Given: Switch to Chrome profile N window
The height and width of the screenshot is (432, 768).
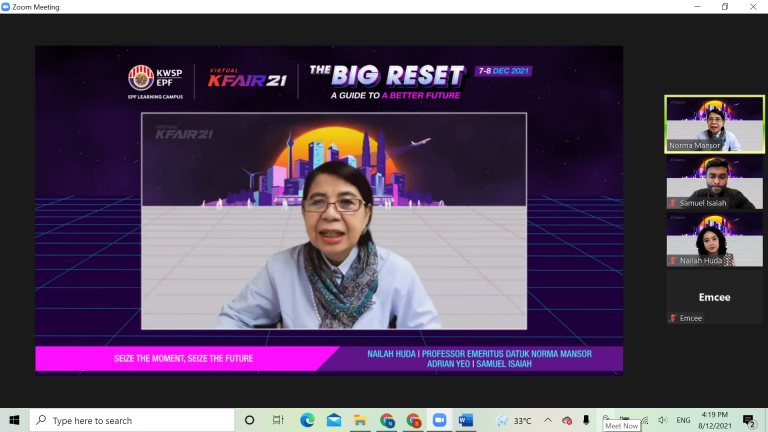Looking at the screenshot, I should click(387, 420).
